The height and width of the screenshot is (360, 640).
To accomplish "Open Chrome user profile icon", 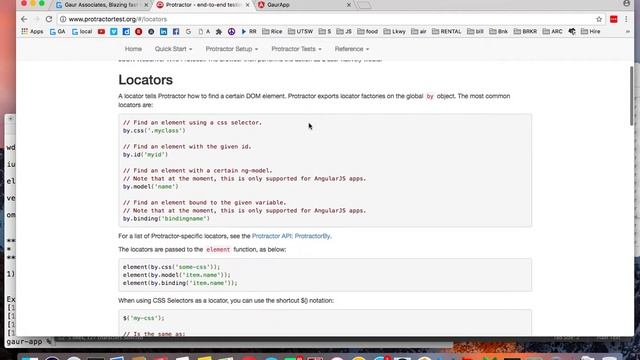I will (x=627, y=3).
